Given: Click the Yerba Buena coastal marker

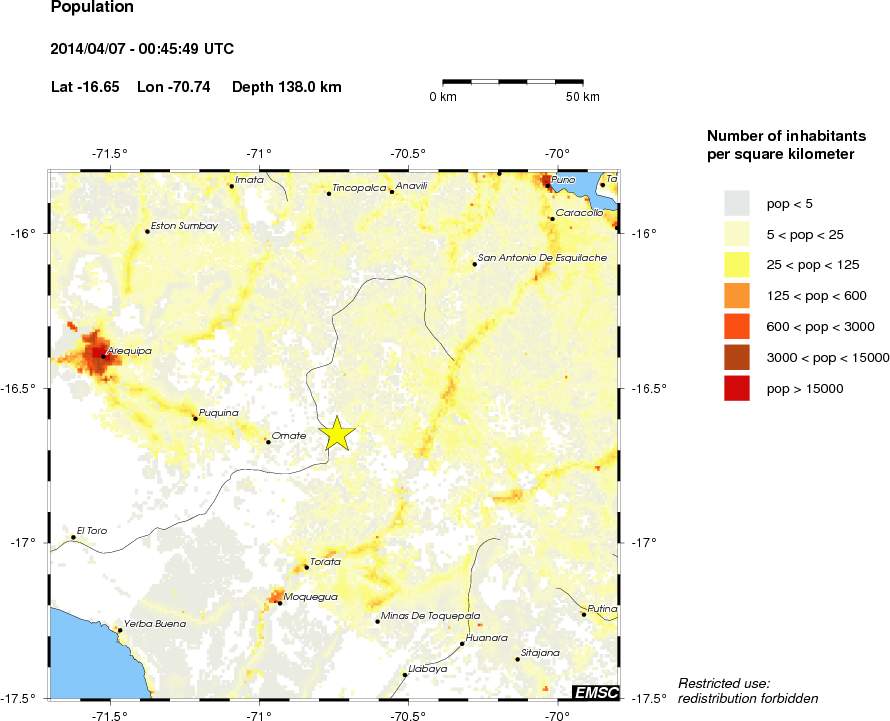Looking at the screenshot, I should [119, 630].
